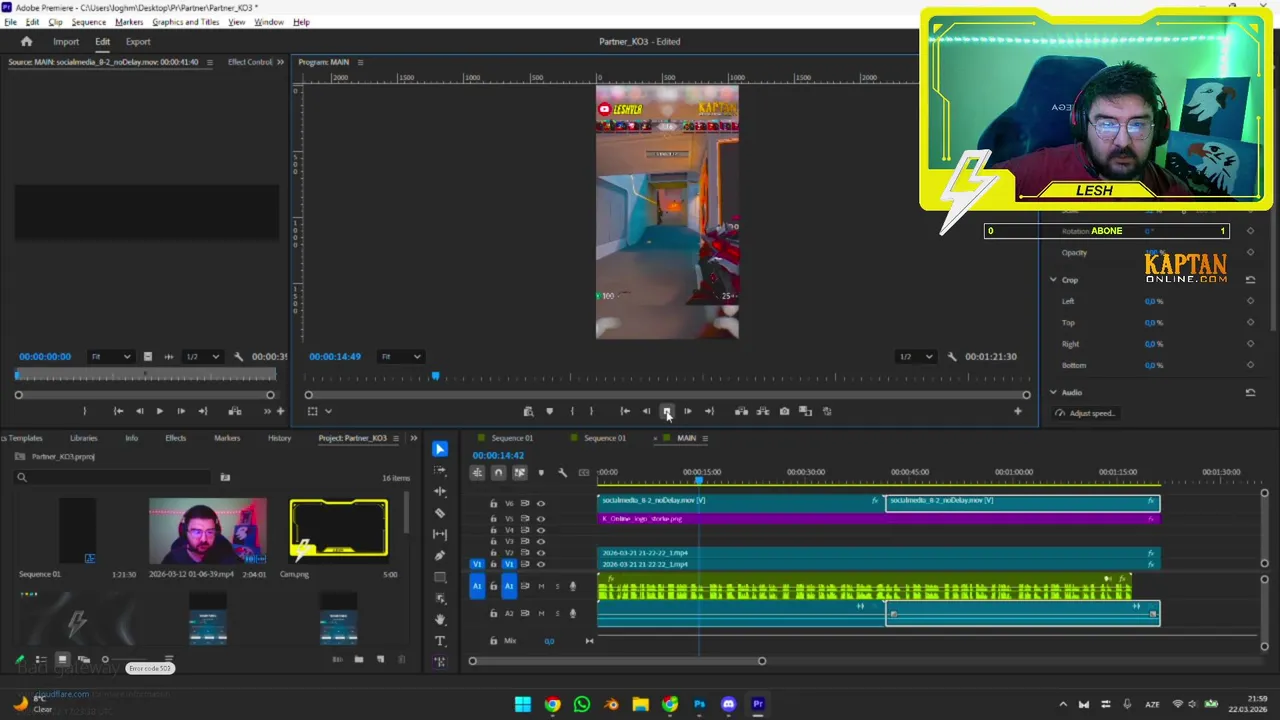Open Google Chrome from the taskbar
The width and height of the screenshot is (1280, 720).
coord(552,704)
